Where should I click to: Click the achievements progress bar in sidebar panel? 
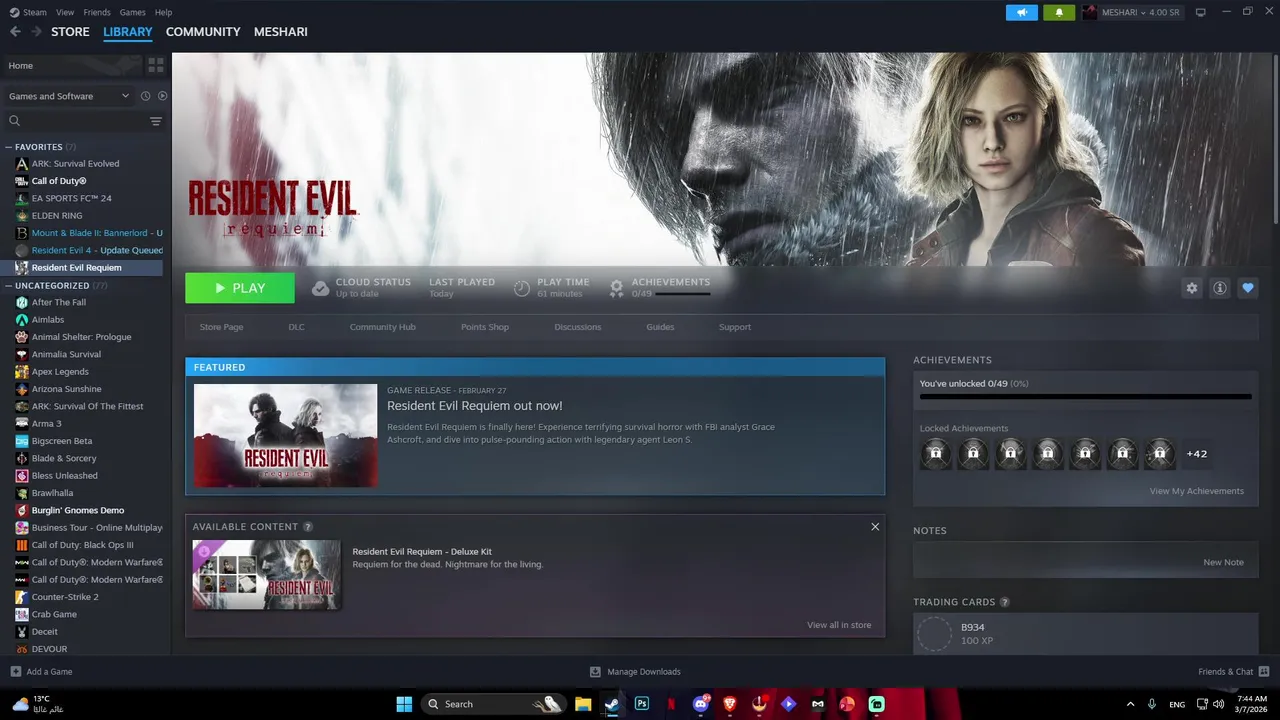[1085, 397]
